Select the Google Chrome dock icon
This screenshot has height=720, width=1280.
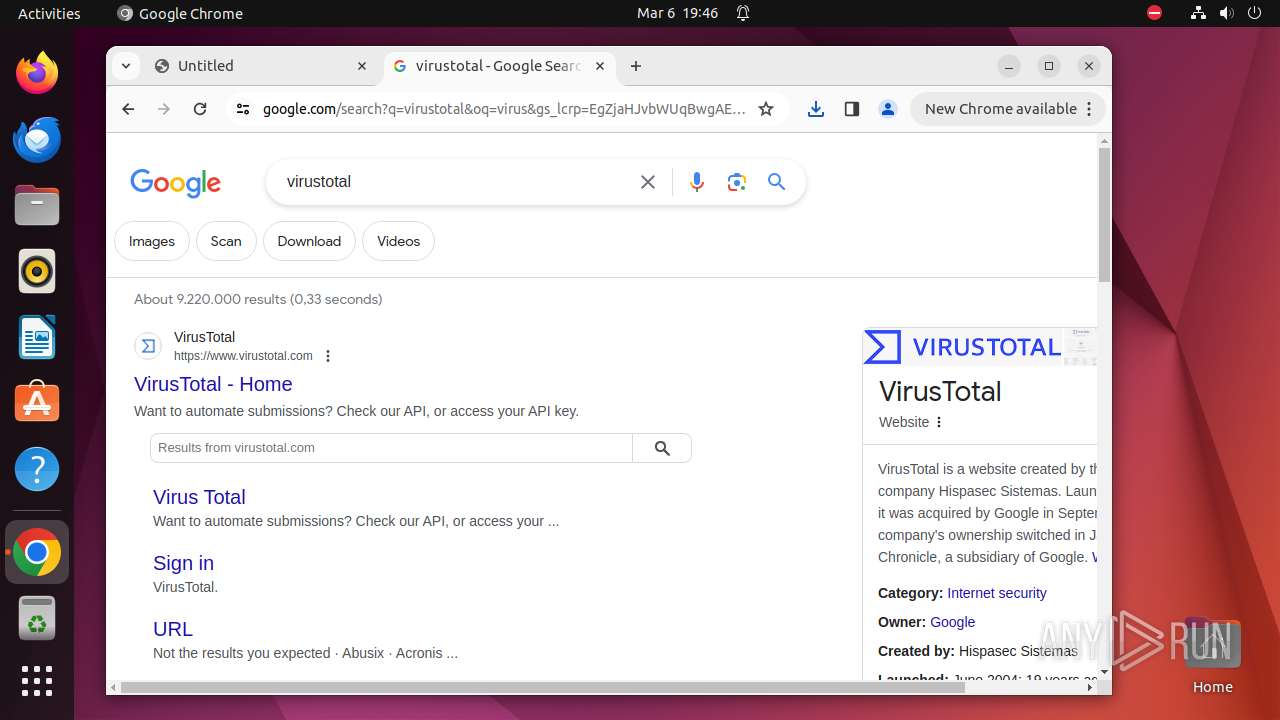37,552
